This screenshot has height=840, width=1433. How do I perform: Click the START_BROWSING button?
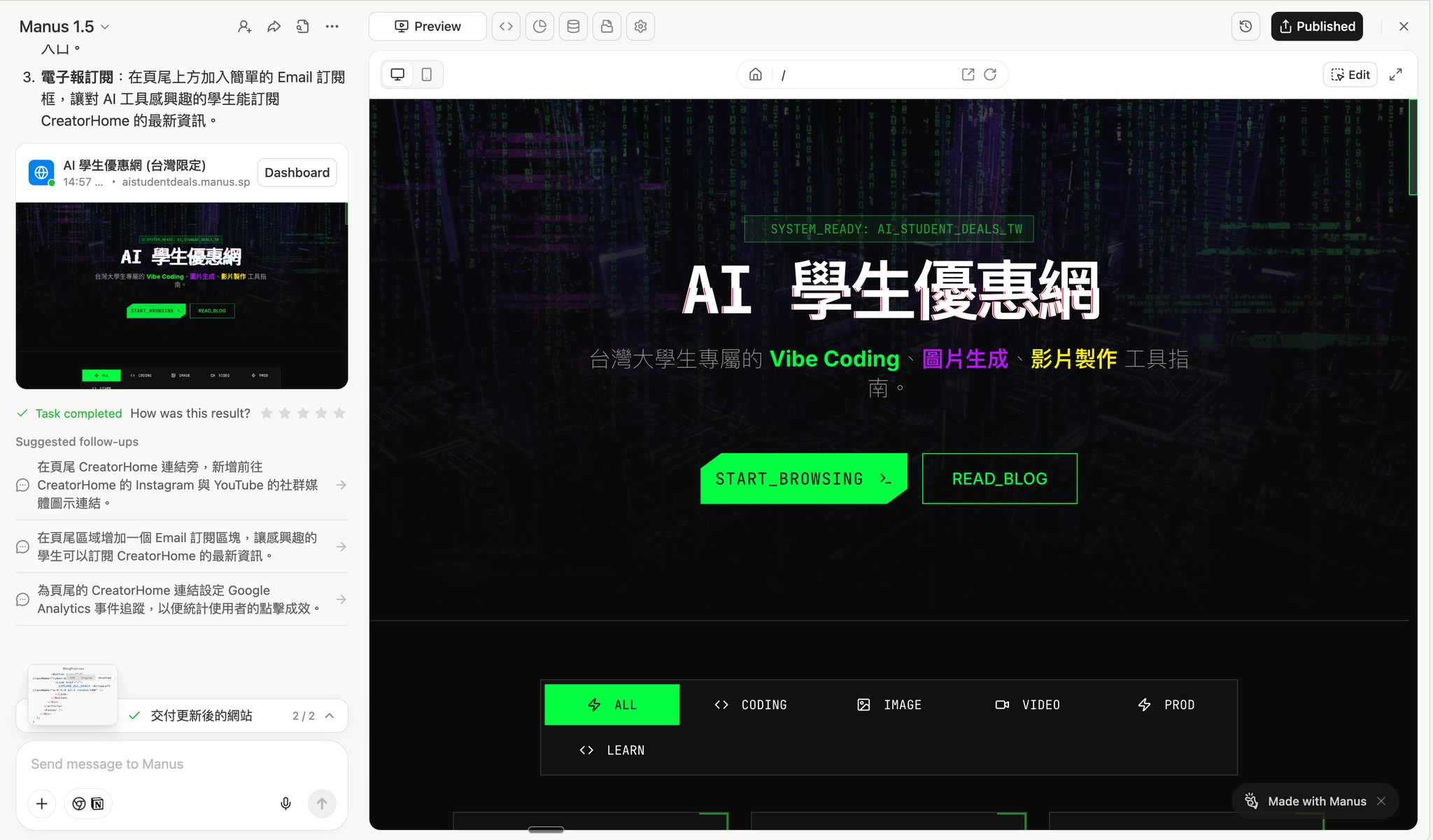pyautogui.click(x=803, y=479)
